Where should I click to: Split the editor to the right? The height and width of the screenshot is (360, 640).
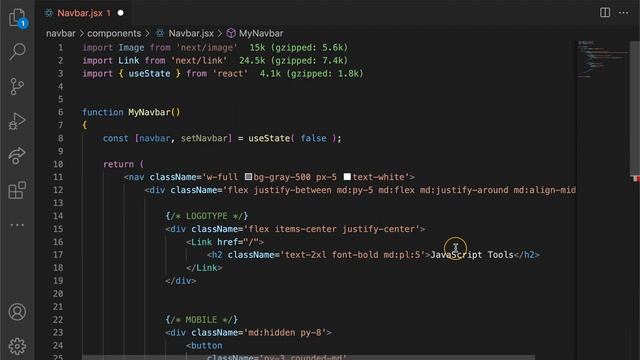pos(605,13)
